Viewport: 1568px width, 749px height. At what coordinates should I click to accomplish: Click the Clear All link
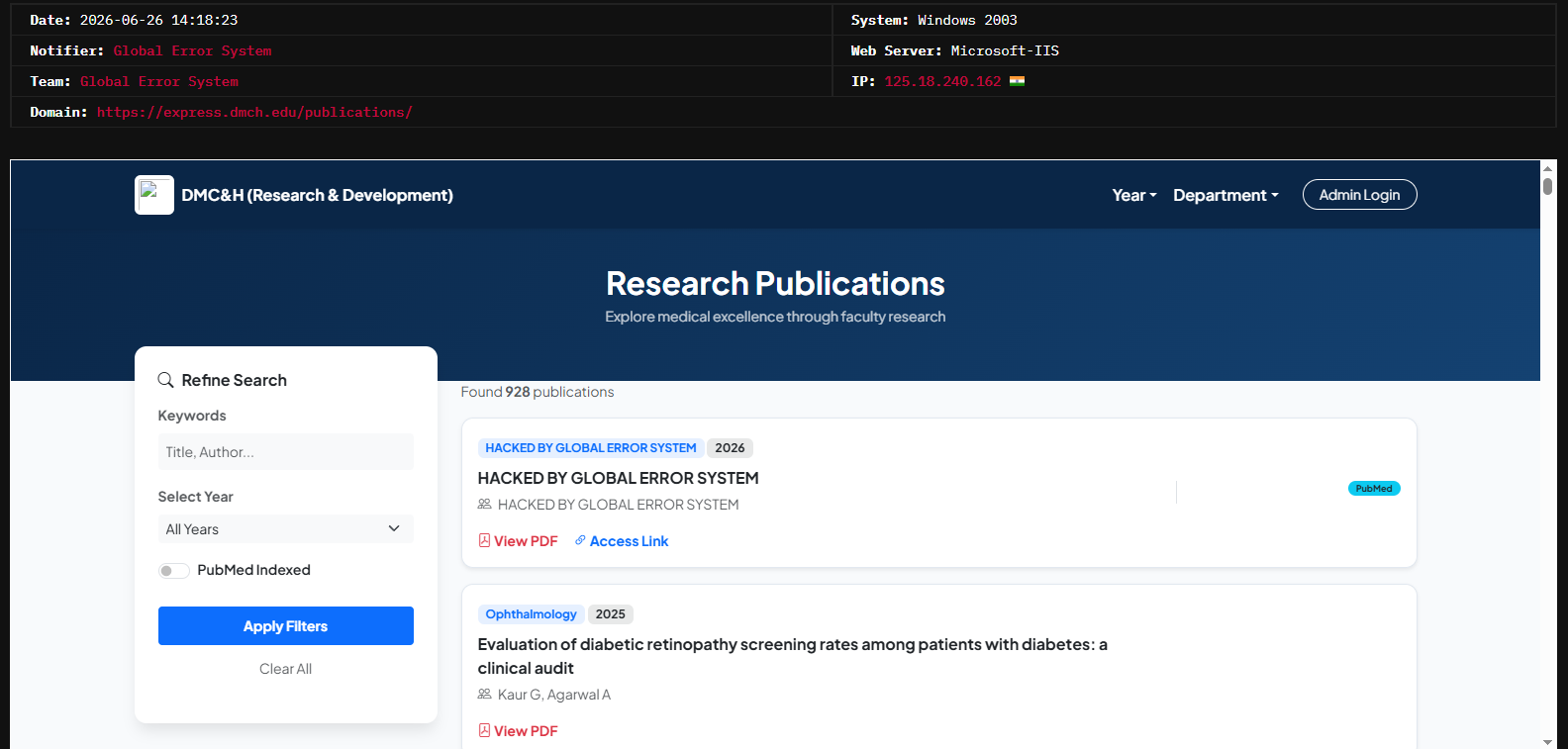[x=285, y=669]
